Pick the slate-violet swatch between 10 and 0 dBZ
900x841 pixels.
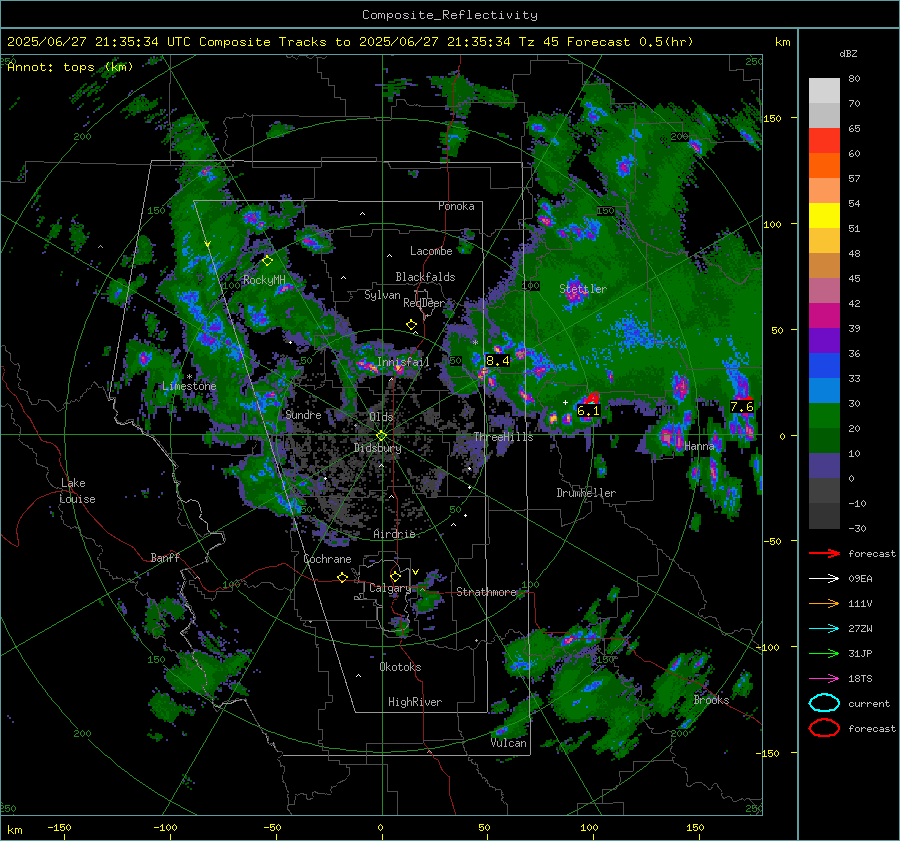click(824, 466)
